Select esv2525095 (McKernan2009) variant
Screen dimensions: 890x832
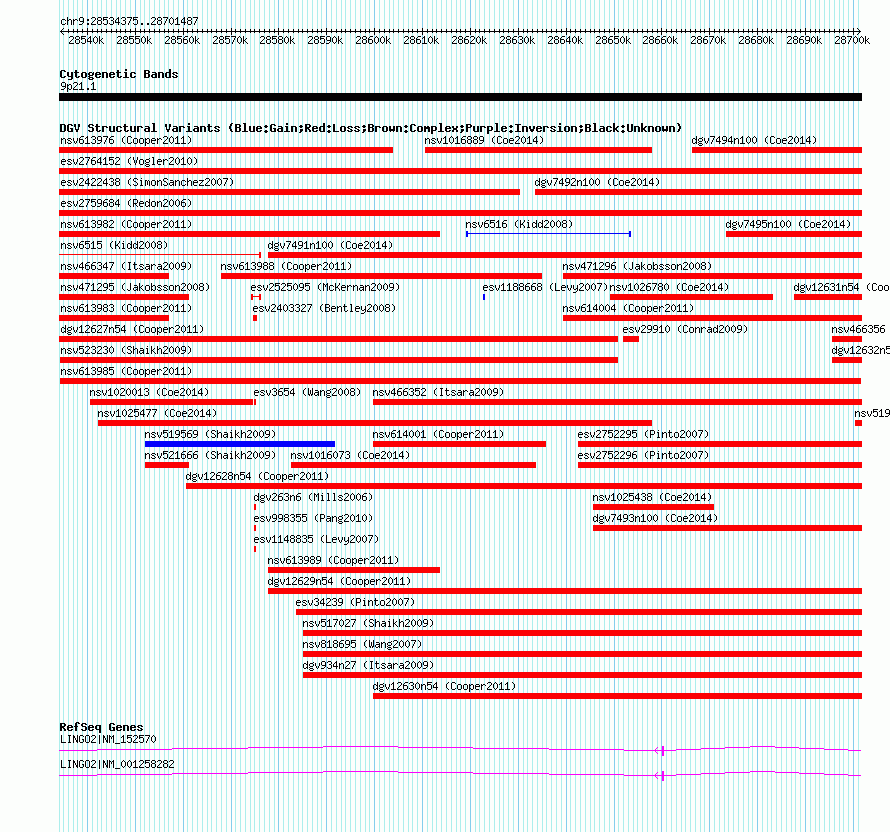(255, 297)
